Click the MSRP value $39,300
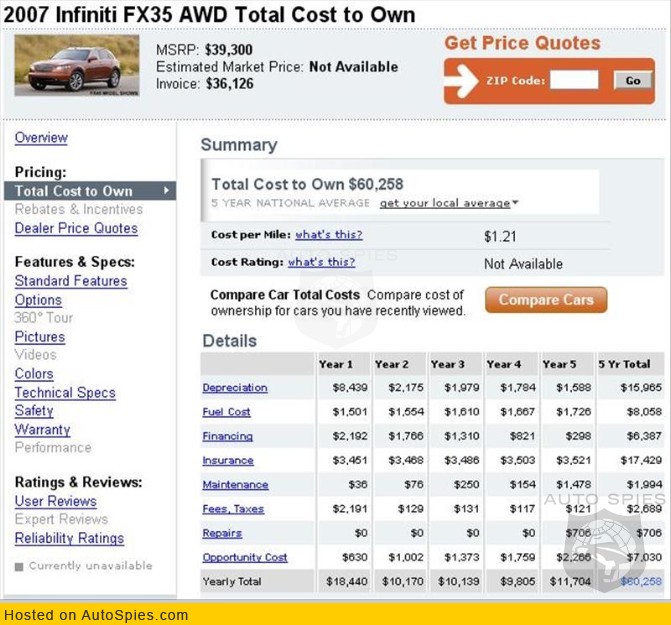The image size is (671, 625). [x=229, y=50]
